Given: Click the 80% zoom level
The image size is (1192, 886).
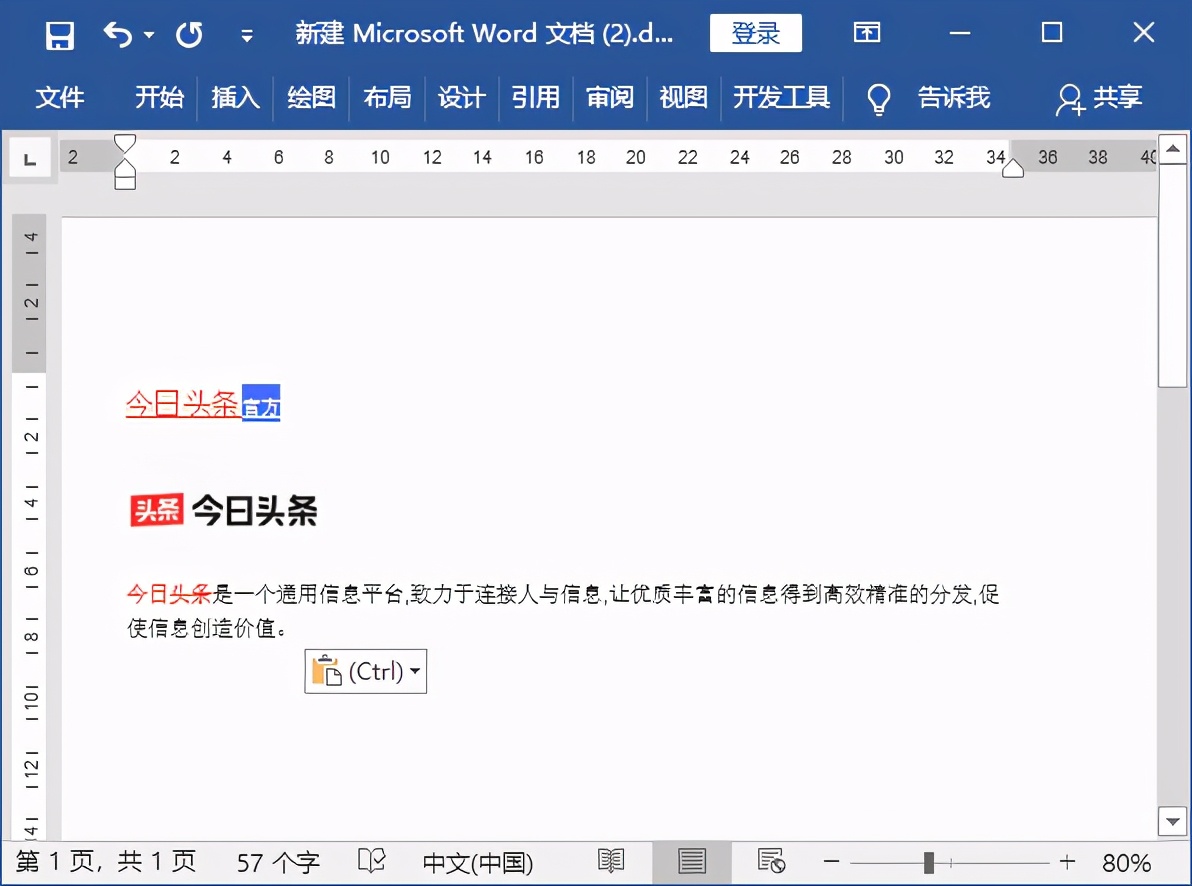Looking at the screenshot, I should (x=1127, y=862).
